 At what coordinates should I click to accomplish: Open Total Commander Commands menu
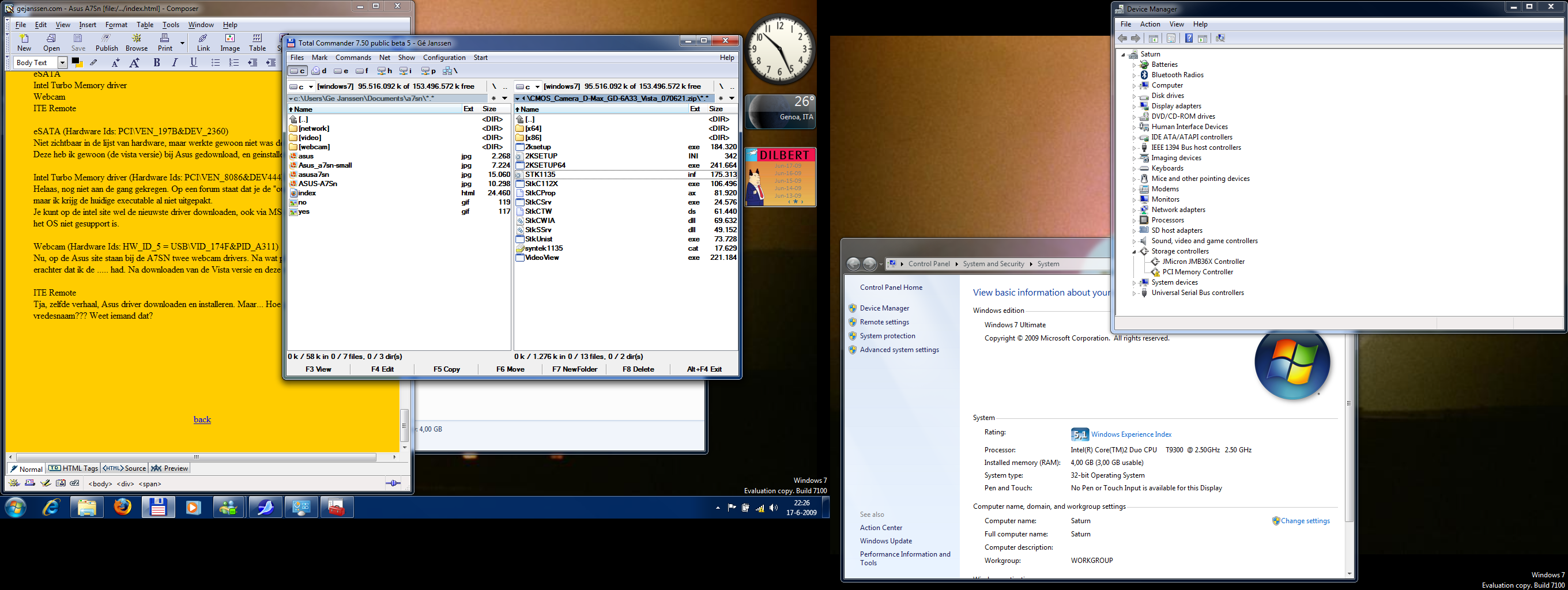click(x=353, y=57)
